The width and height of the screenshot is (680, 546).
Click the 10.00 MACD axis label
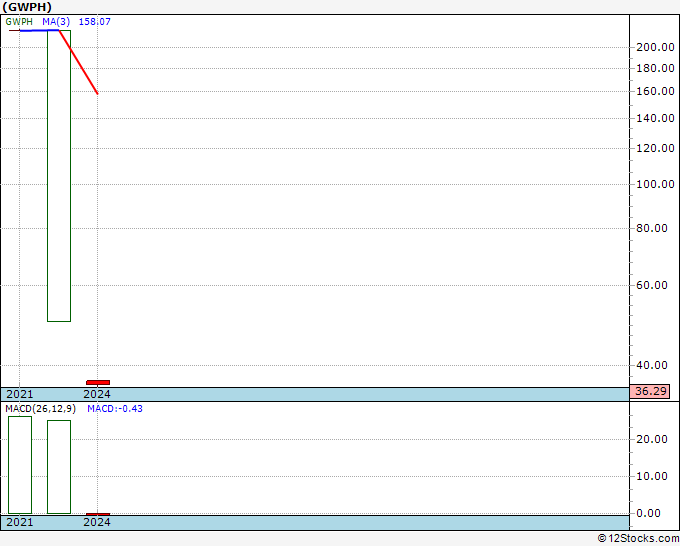[652, 476]
